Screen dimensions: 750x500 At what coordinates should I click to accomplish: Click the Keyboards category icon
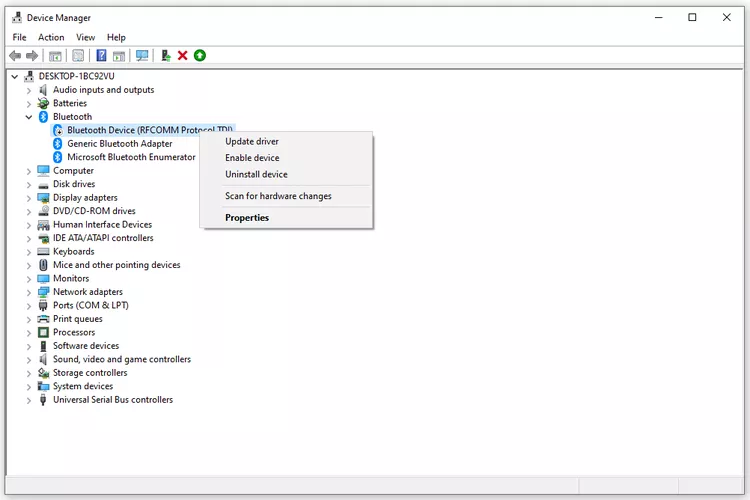click(43, 252)
